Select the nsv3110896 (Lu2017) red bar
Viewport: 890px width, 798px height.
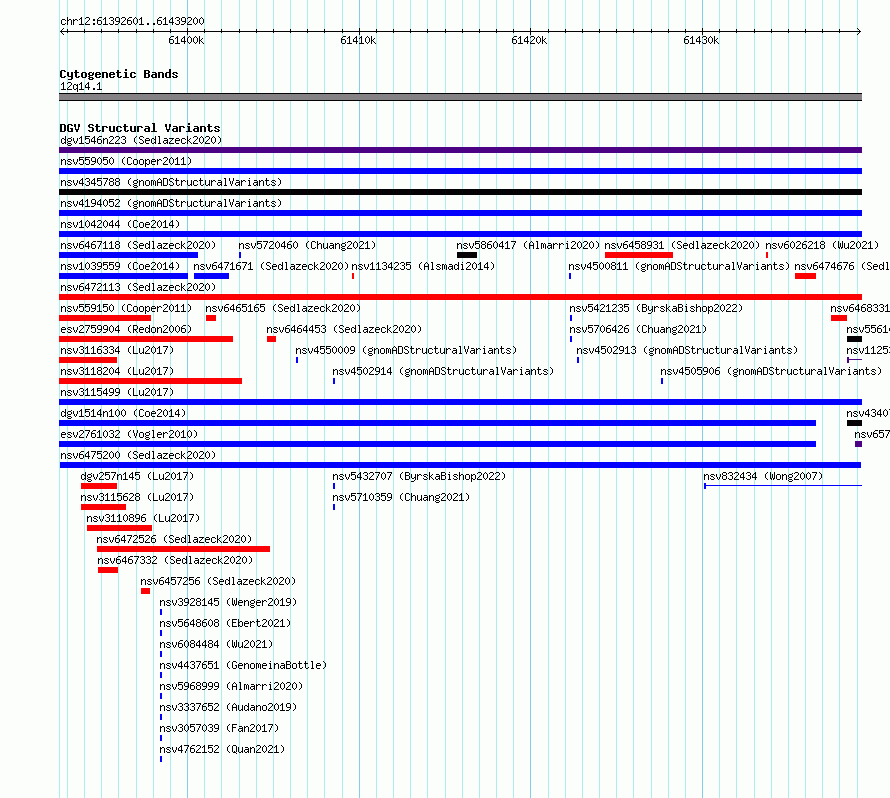[x=119, y=528]
